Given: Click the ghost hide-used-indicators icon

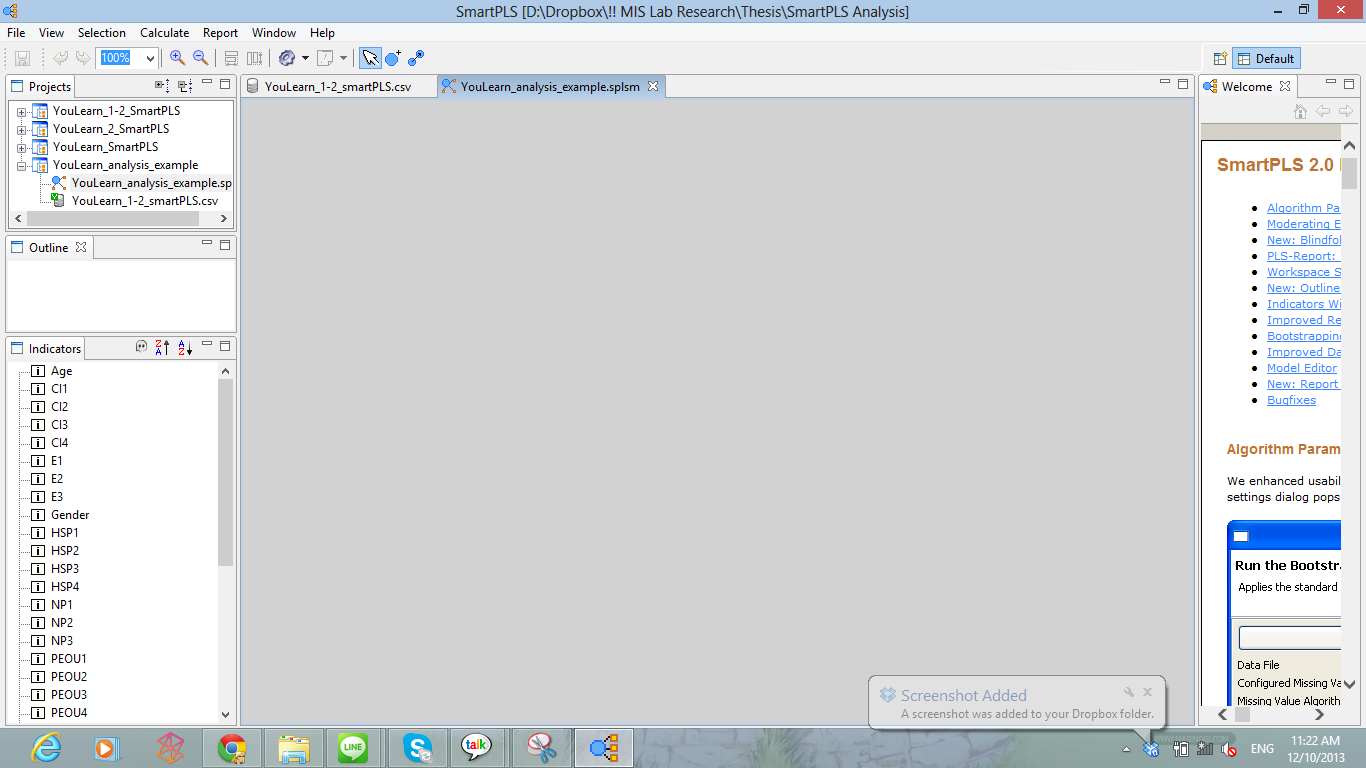Looking at the screenshot, I should 141,347.
